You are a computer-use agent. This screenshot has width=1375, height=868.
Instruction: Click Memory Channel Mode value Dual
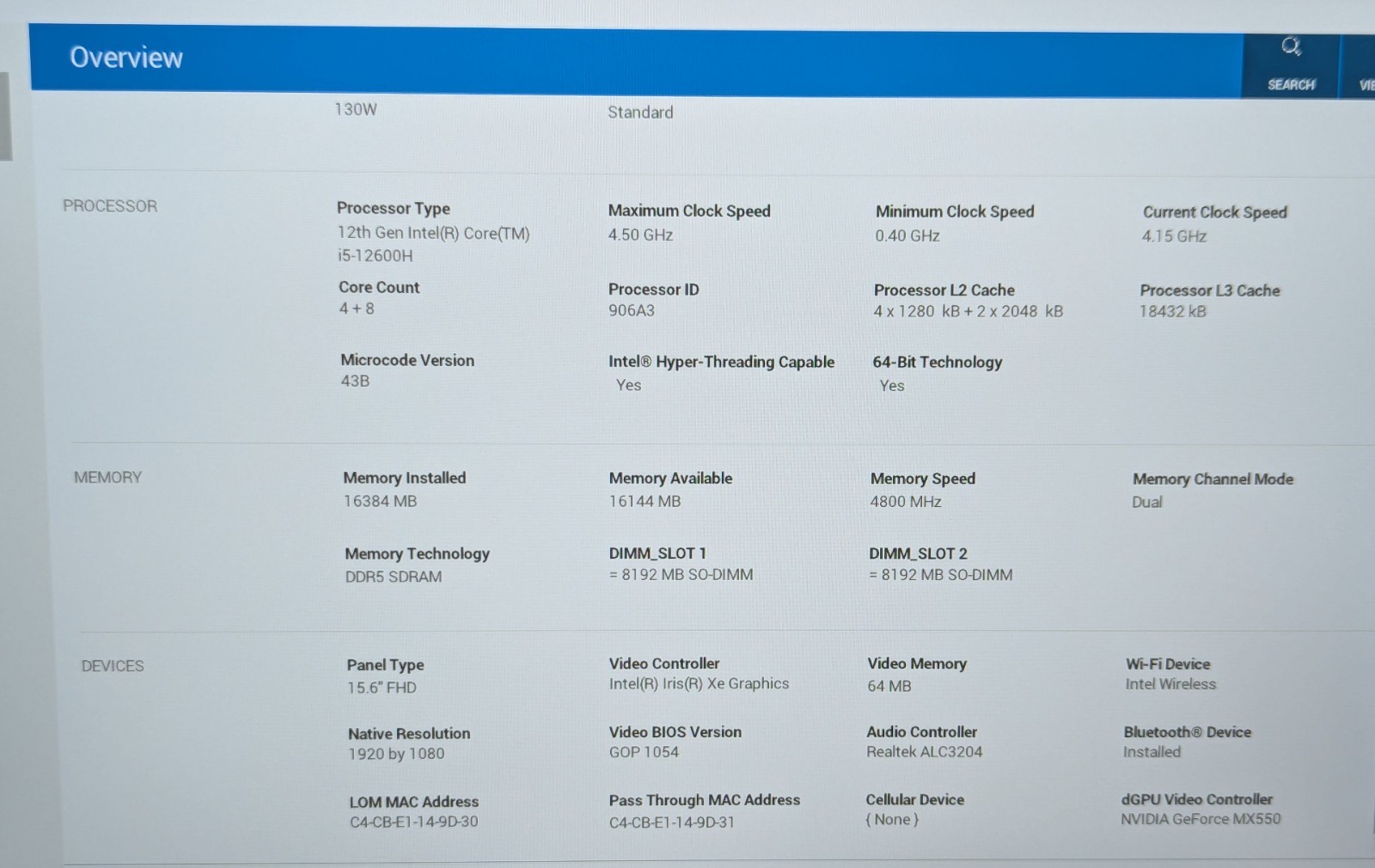click(x=1147, y=502)
